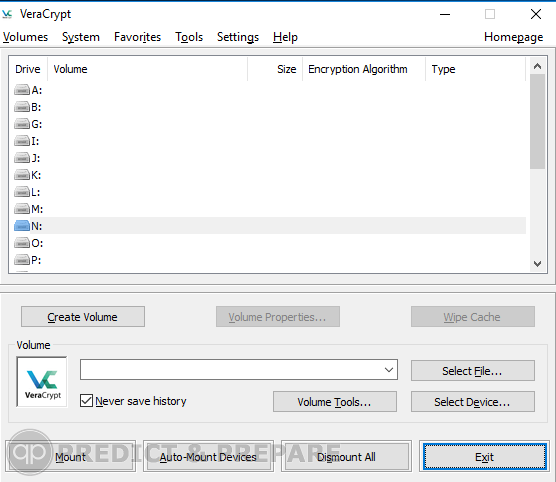Click the VeraCrypt title bar icon

[x=7, y=14]
